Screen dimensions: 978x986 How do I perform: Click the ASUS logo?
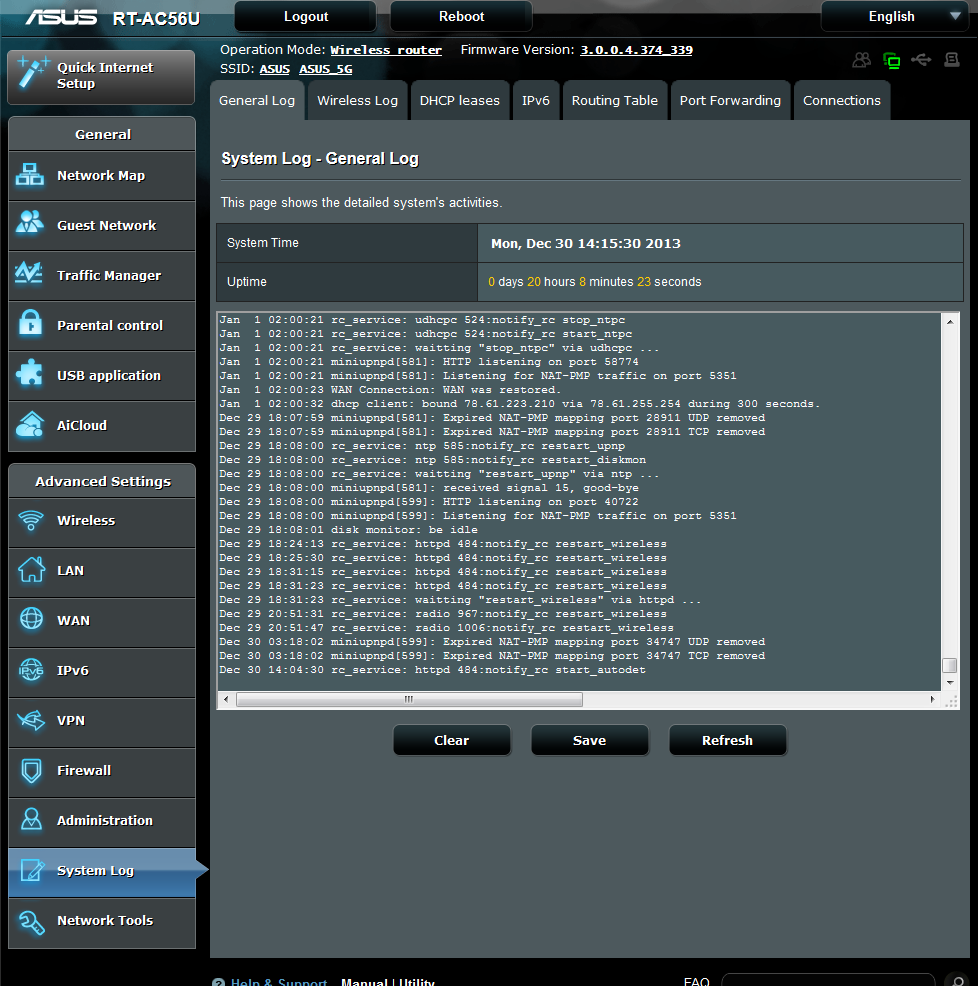coord(61,17)
